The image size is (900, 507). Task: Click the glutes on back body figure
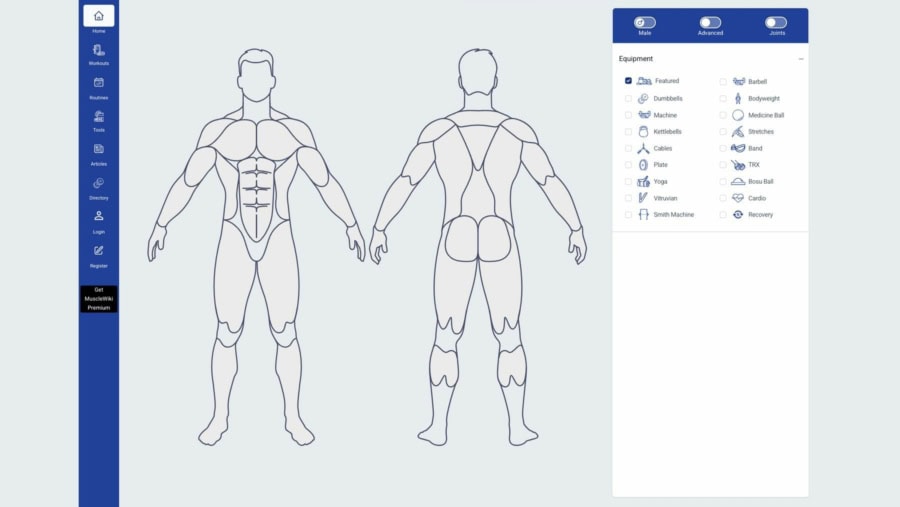click(x=478, y=238)
